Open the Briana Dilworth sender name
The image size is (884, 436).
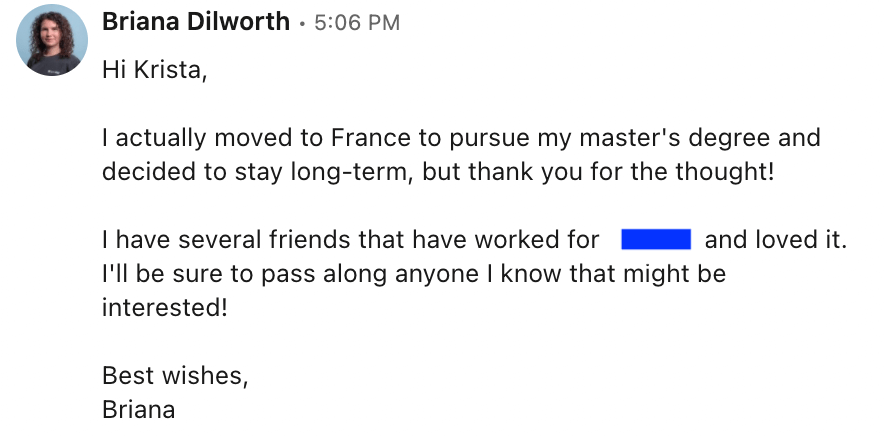[x=196, y=21]
